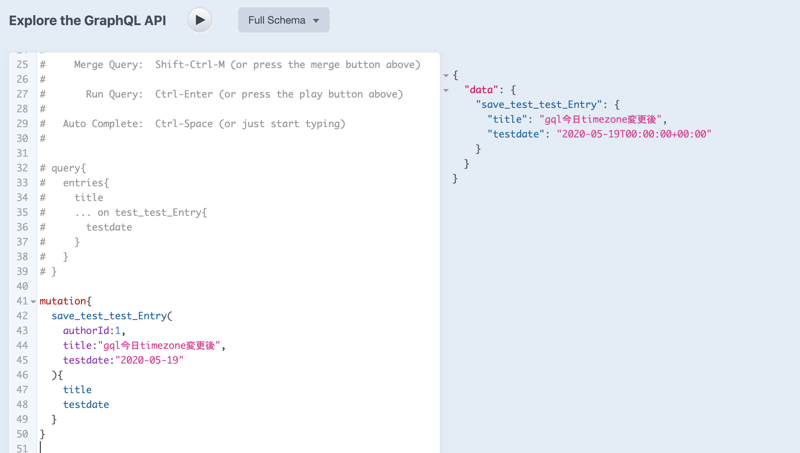The image size is (800, 453).
Task: Click the title string value in the editor
Action: (x=160, y=346)
